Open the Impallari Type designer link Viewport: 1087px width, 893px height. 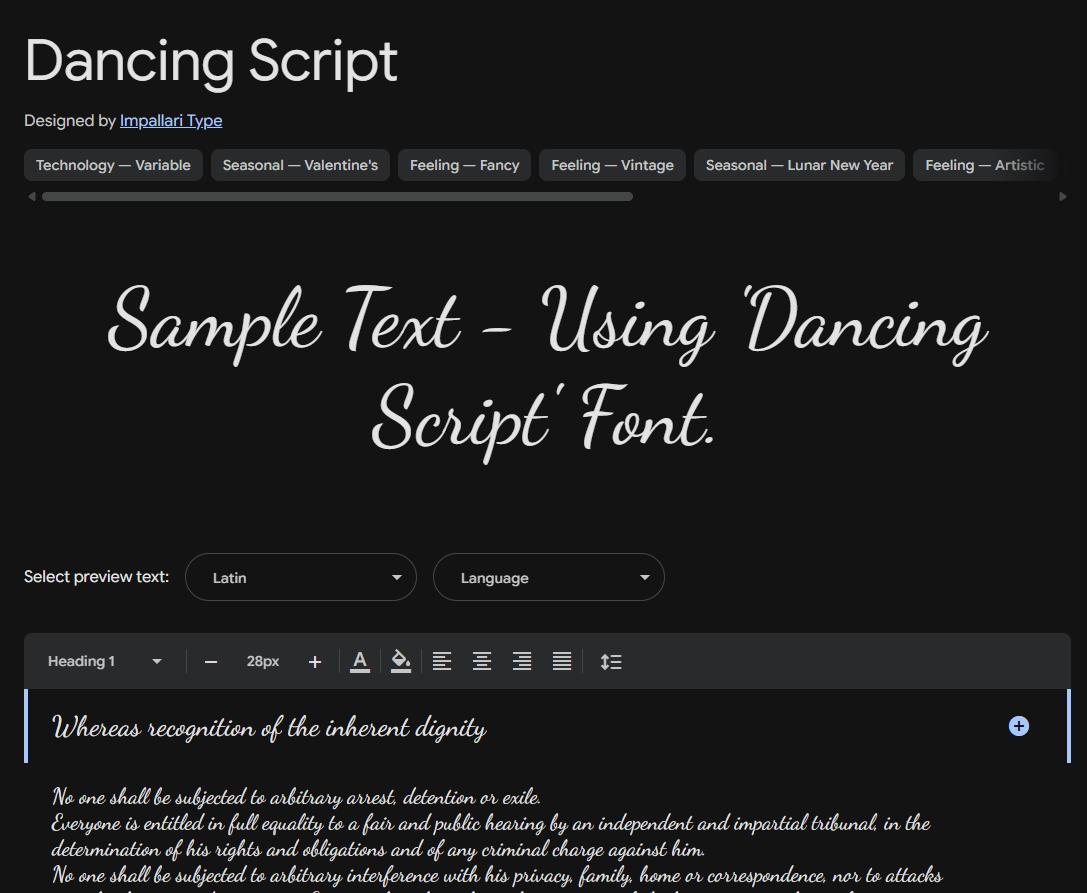point(171,121)
